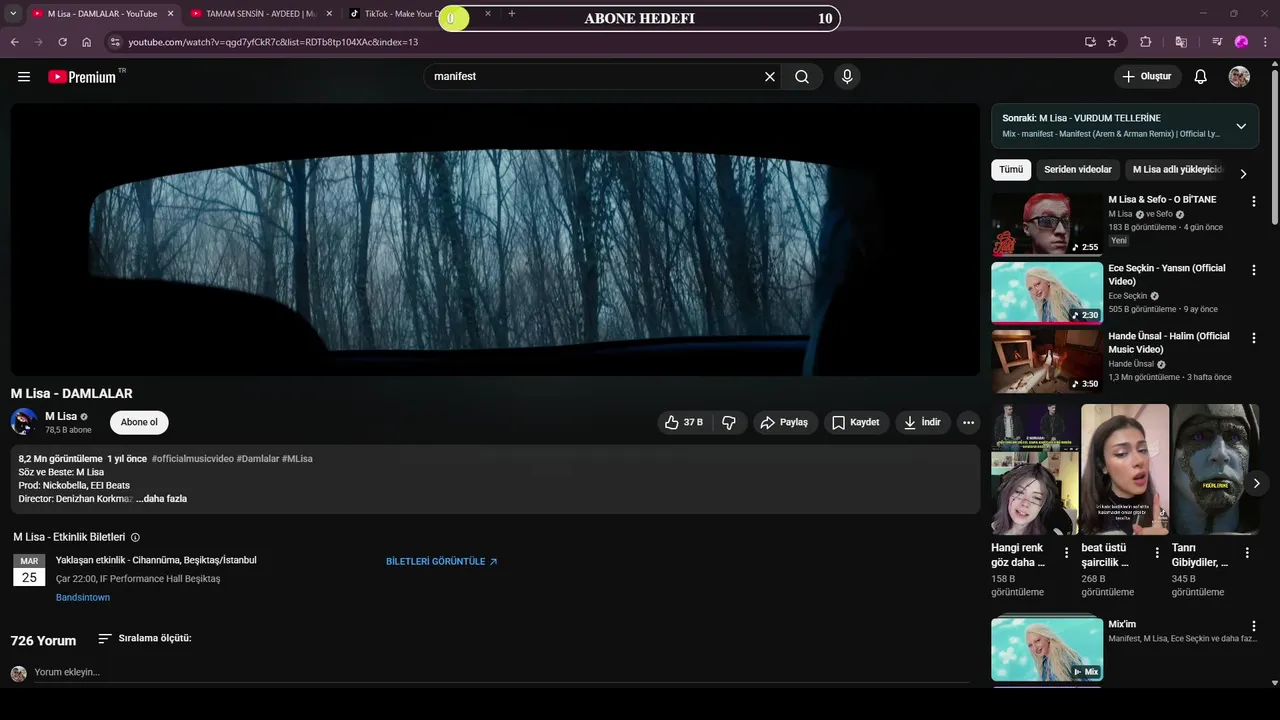Open options for beat üstü şaircilik short
The image size is (1280, 720).
click(1157, 553)
